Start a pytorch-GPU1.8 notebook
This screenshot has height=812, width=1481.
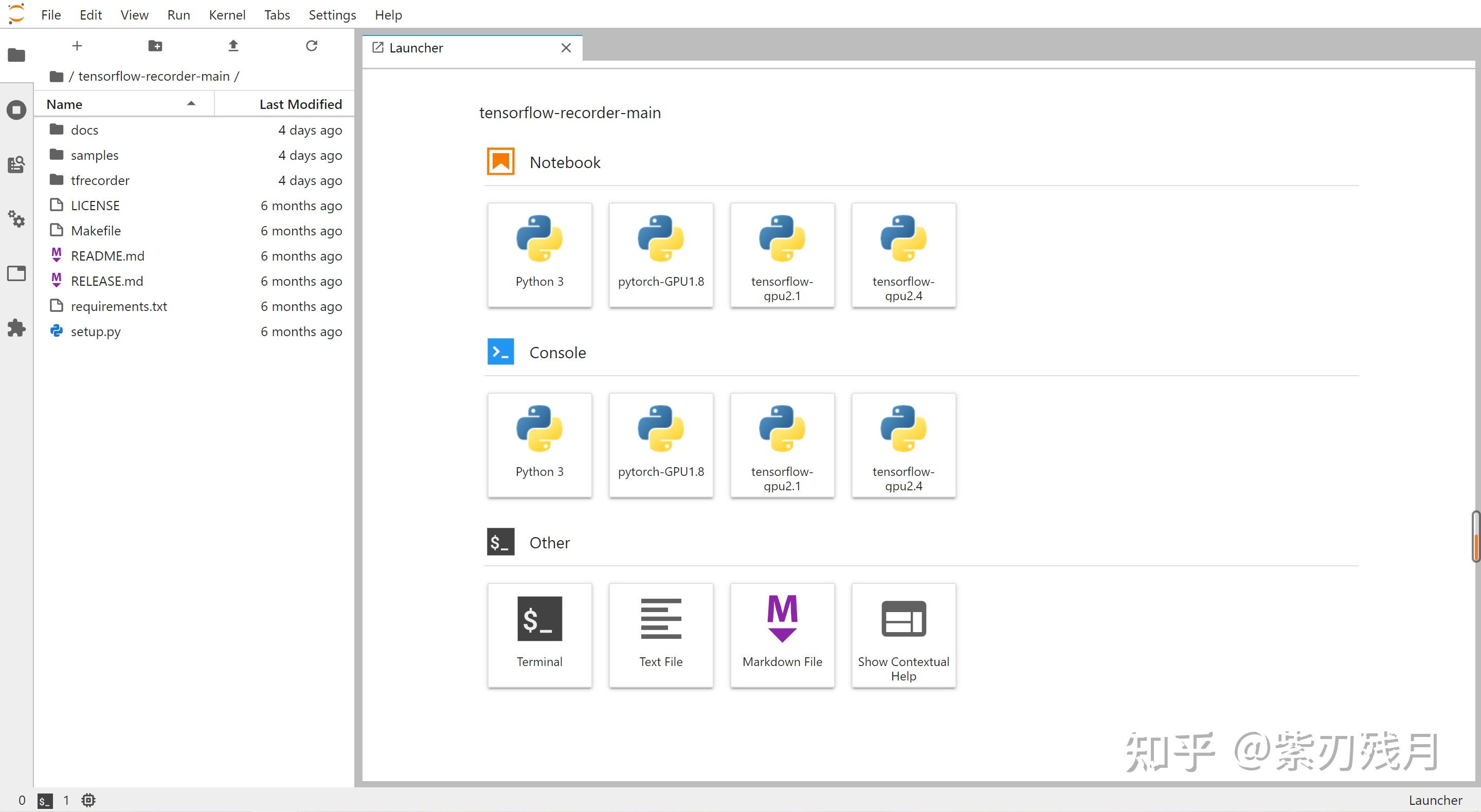coord(661,254)
